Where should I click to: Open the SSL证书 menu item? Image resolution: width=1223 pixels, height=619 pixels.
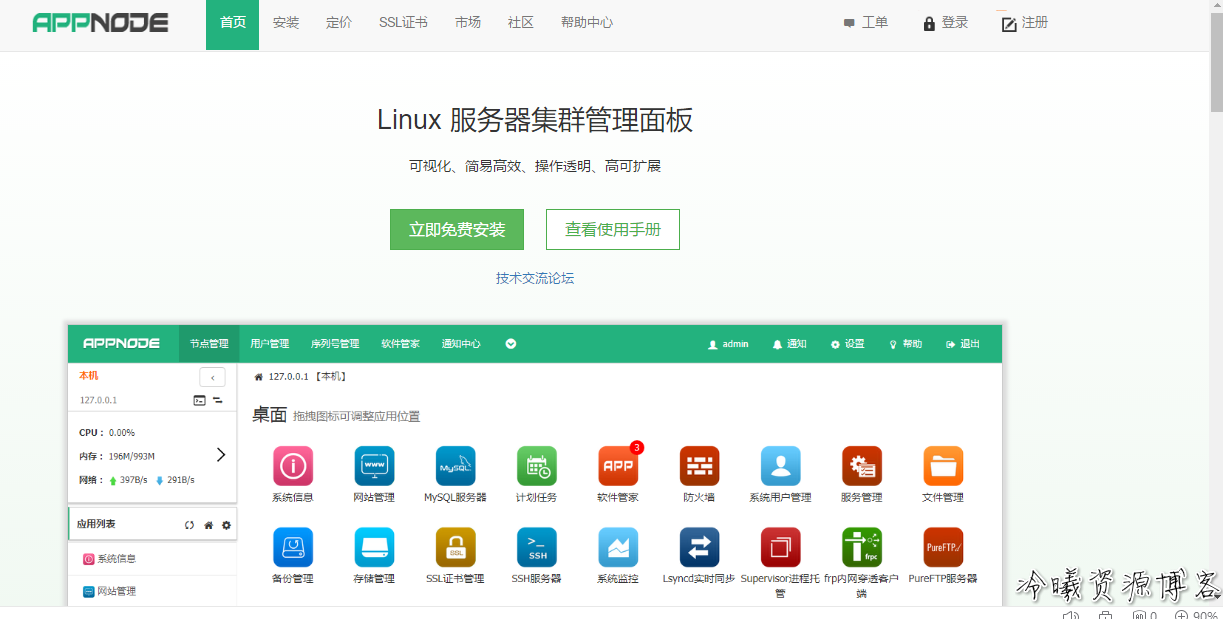[403, 23]
